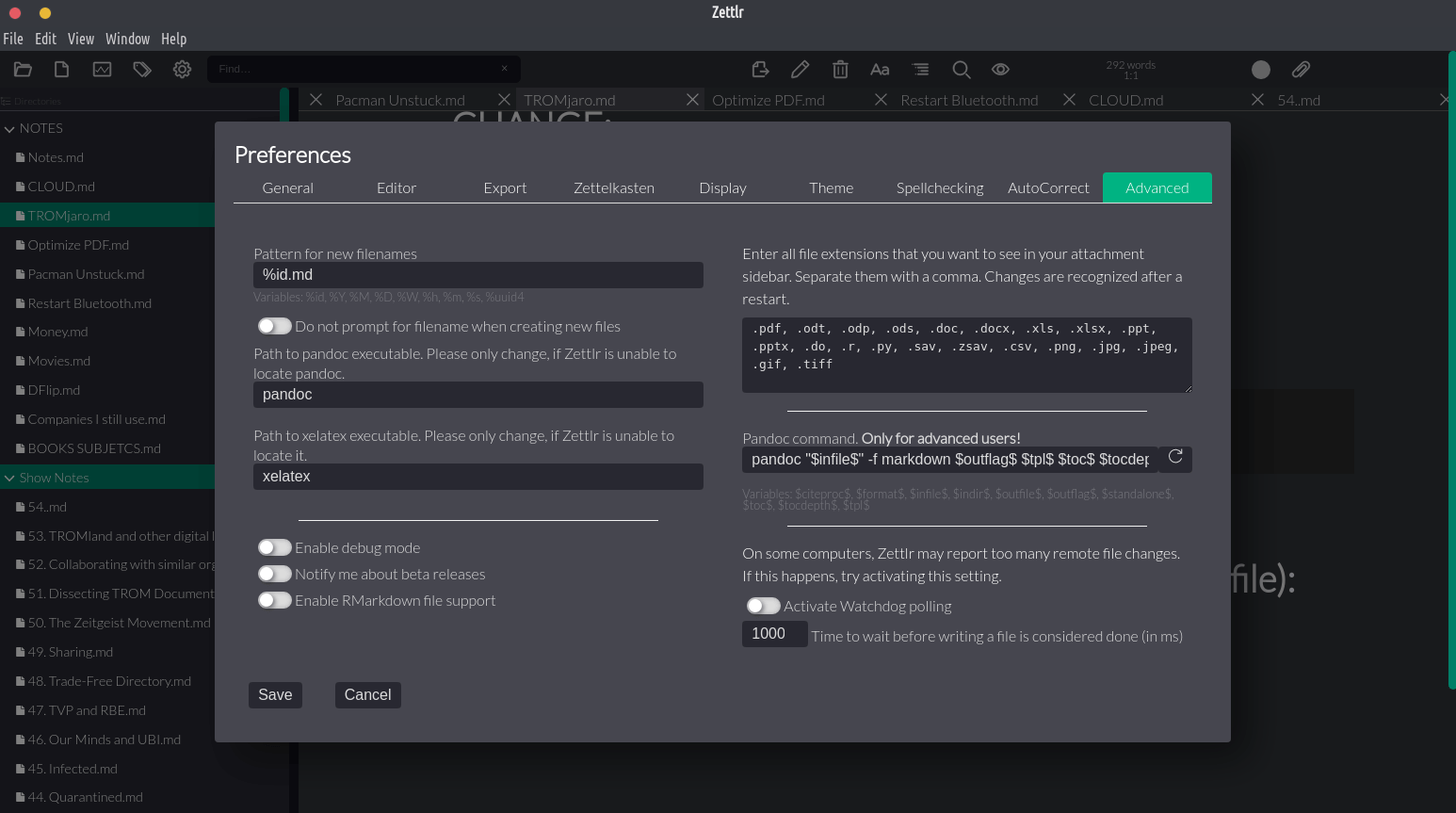Open the tag manager icon

tap(142, 70)
